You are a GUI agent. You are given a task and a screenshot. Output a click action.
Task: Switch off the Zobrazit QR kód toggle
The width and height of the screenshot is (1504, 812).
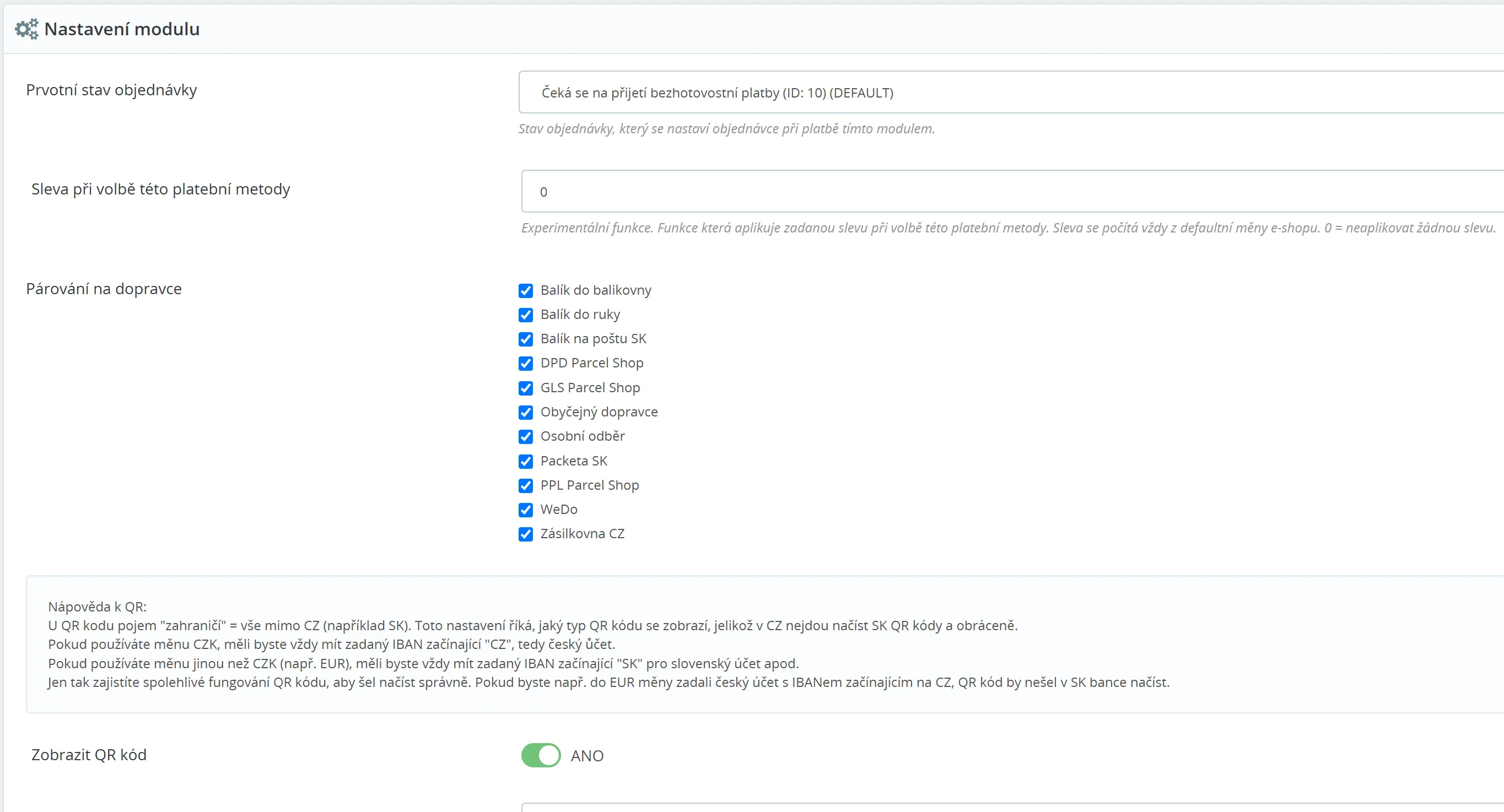[541, 755]
